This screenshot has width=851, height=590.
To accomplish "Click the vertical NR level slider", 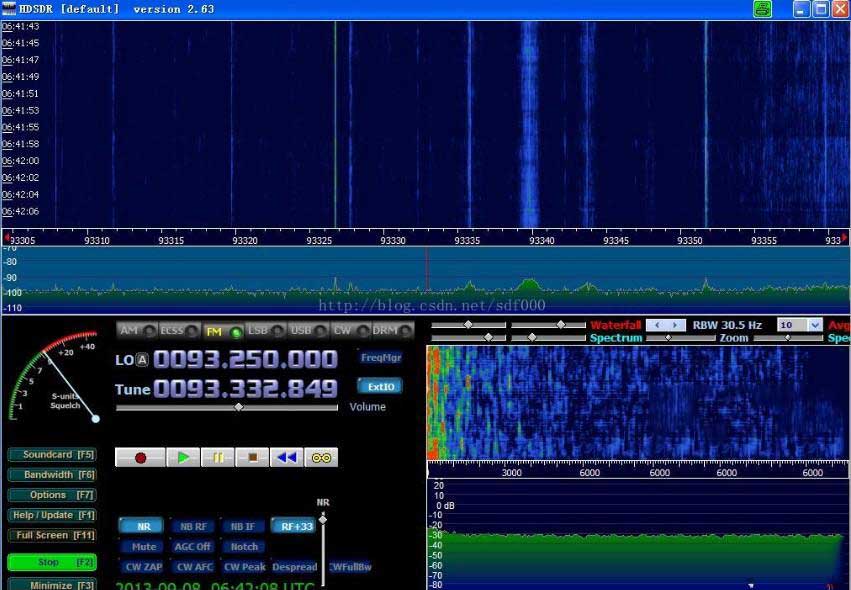I will [x=323, y=548].
